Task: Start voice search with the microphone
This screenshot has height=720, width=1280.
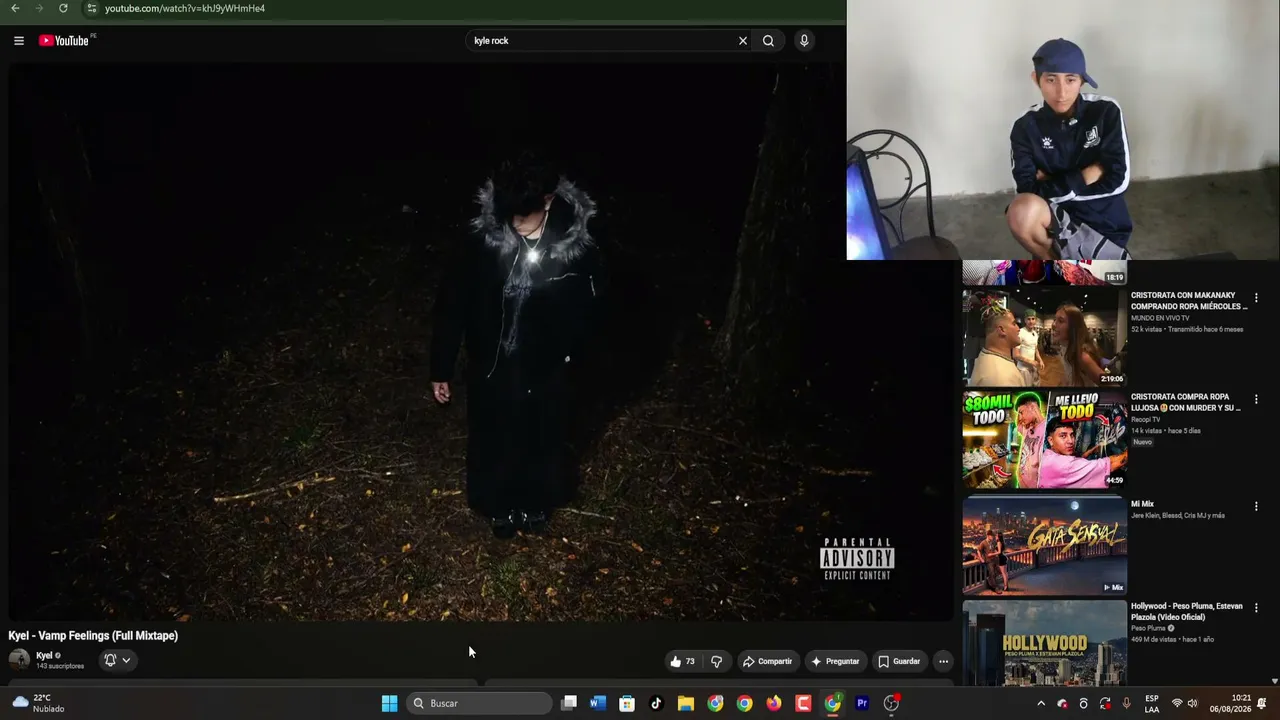Action: pos(804,41)
